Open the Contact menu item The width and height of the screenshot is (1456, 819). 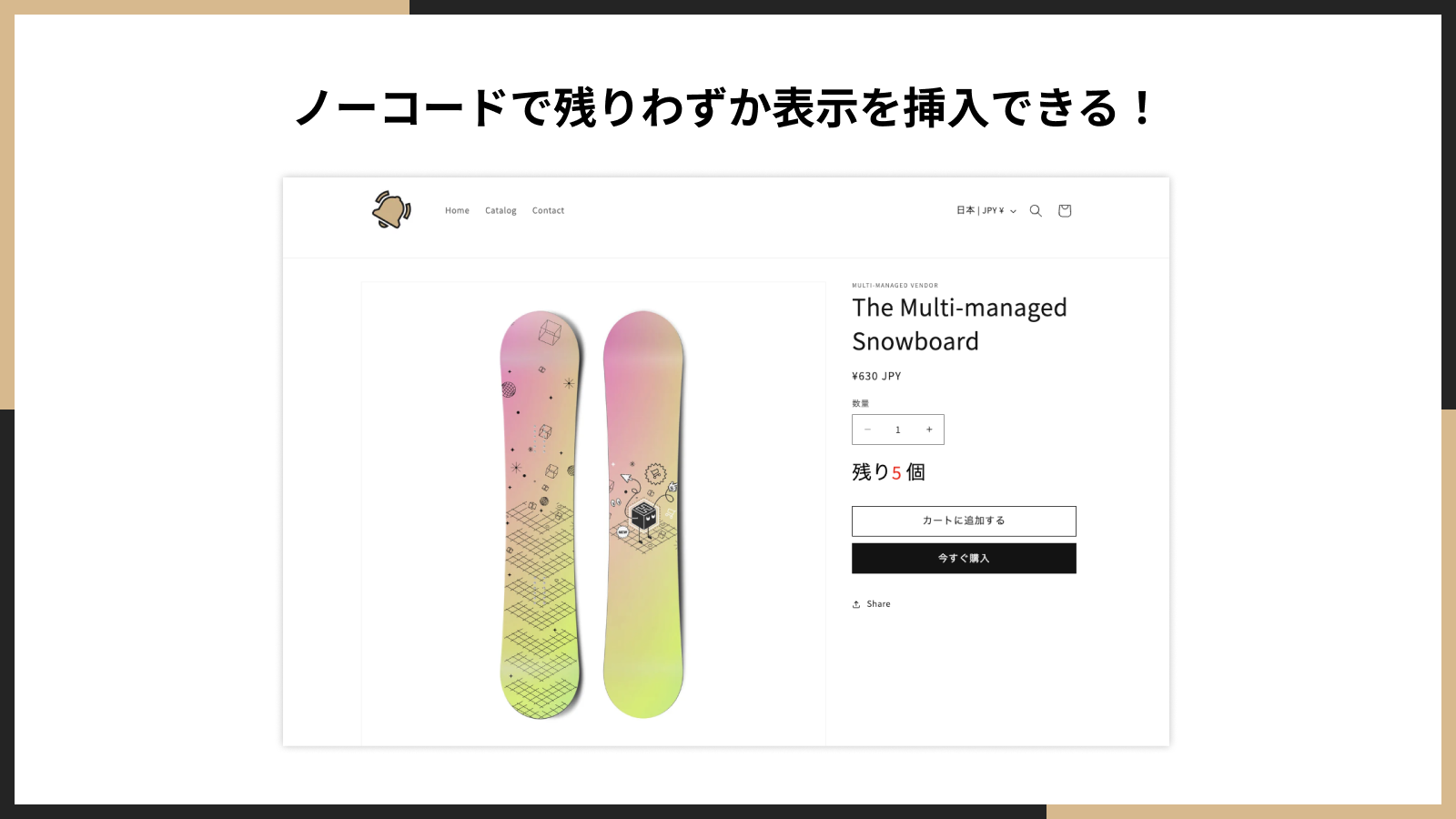(x=548, y=210)
